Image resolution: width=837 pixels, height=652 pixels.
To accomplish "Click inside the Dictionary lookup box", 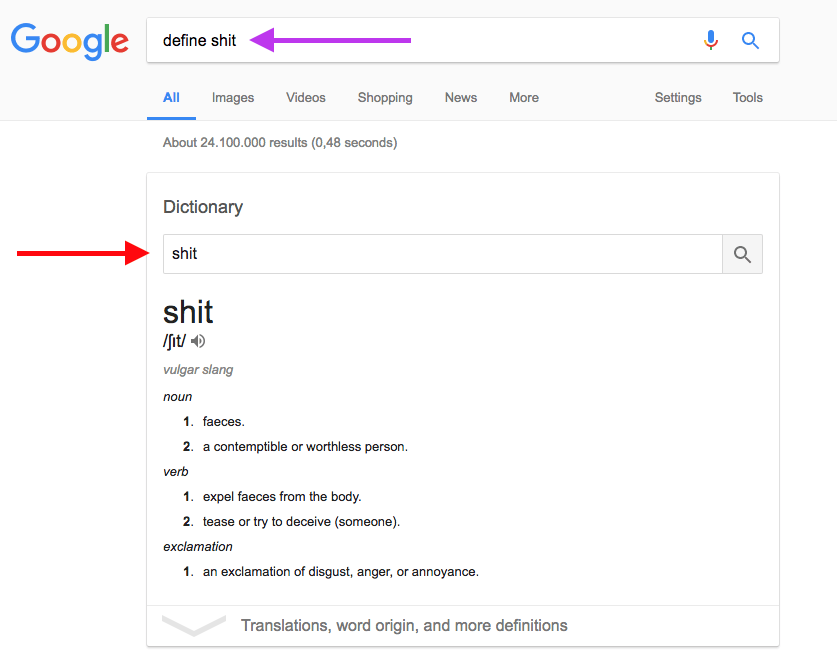I will point(440,253).
